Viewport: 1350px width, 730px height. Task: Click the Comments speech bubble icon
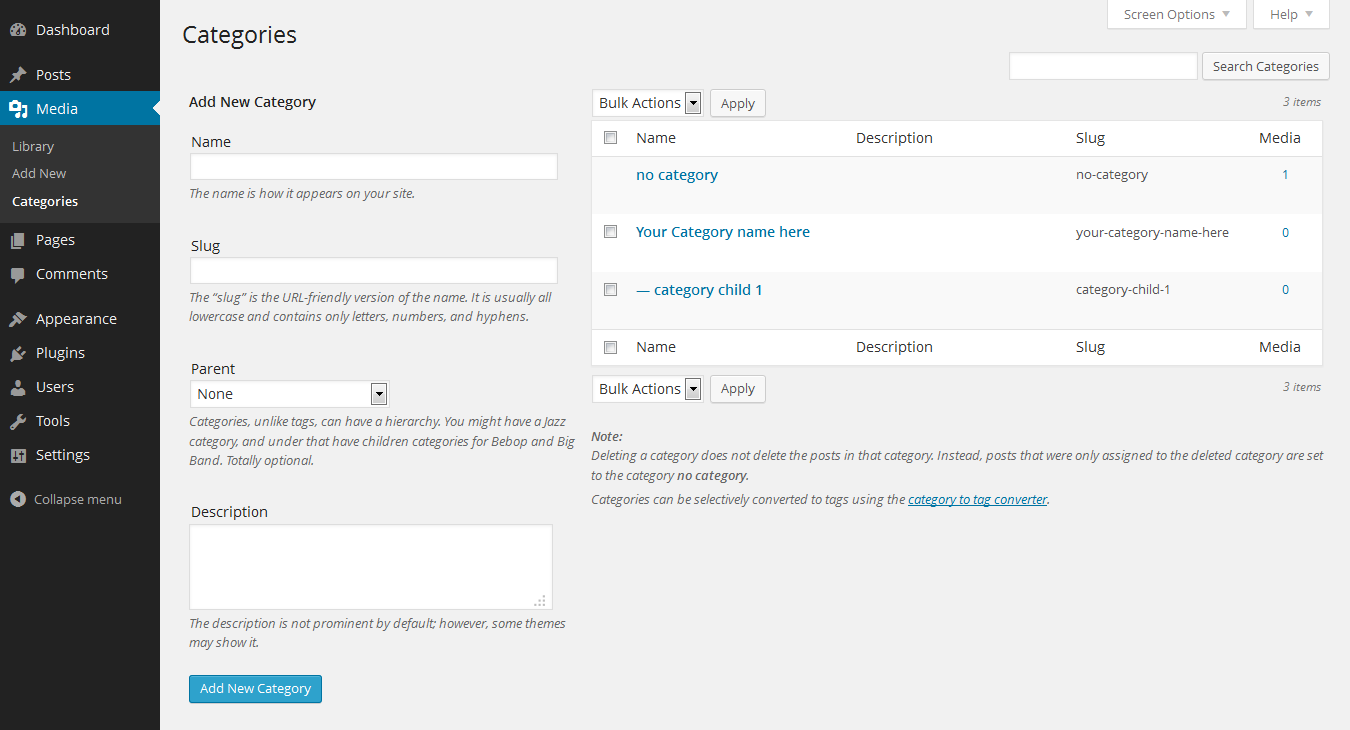coord(18,274)
